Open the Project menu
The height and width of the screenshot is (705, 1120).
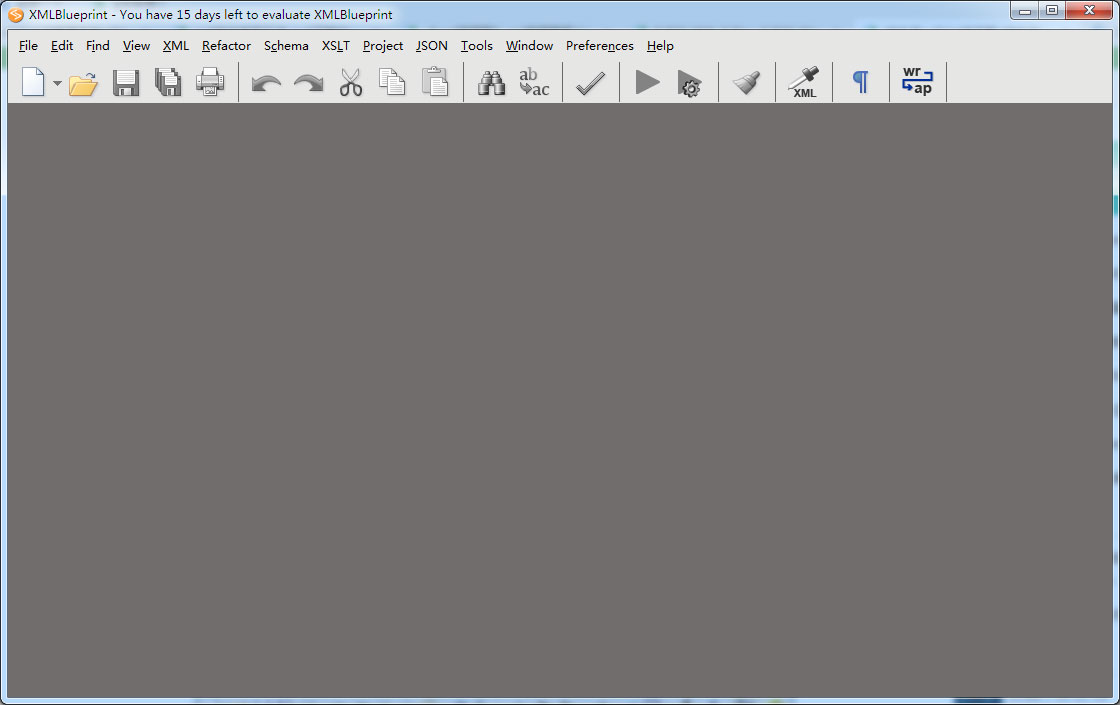click(383, 46)
